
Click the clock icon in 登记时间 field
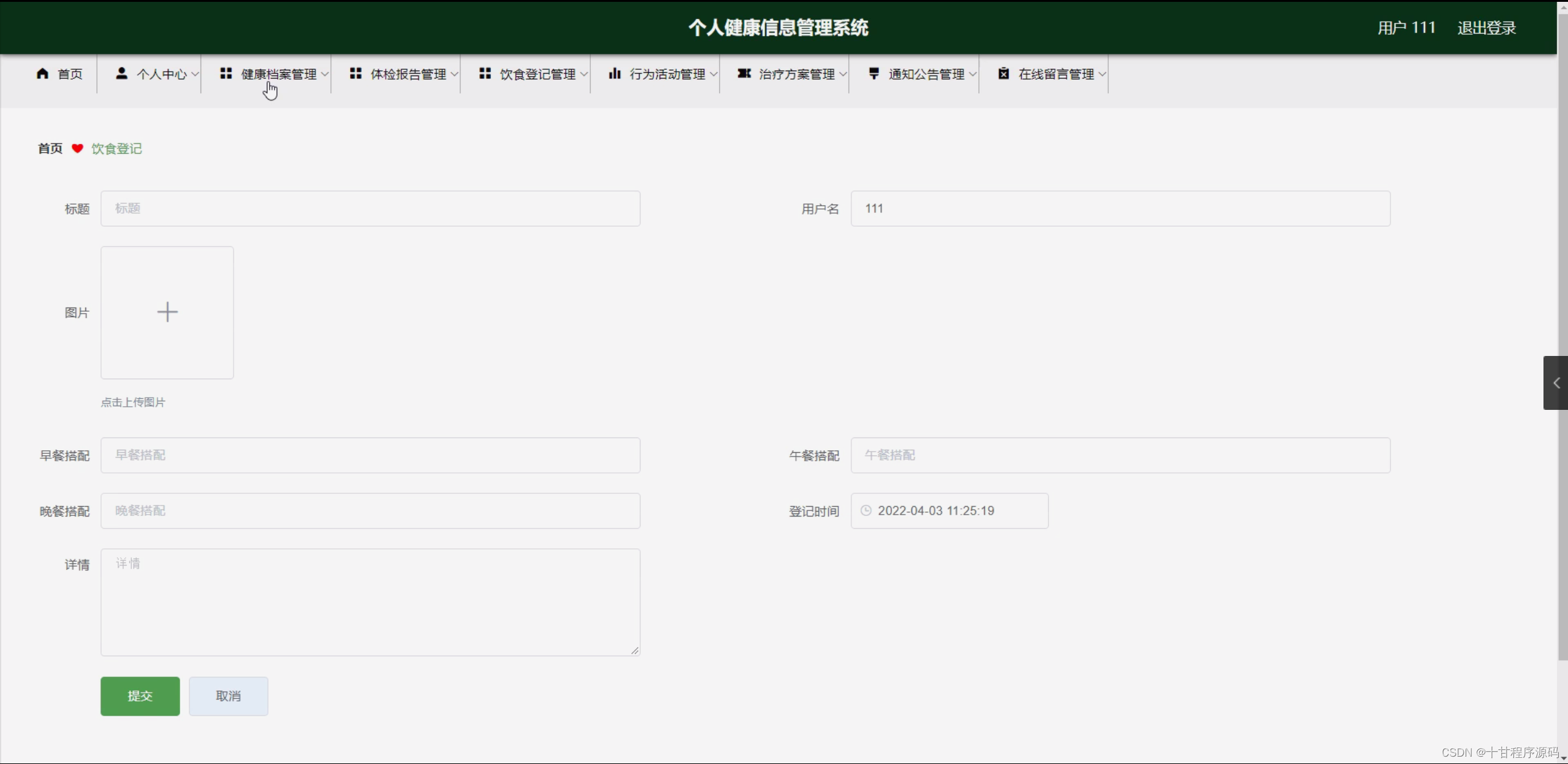(x=866, y=510)
